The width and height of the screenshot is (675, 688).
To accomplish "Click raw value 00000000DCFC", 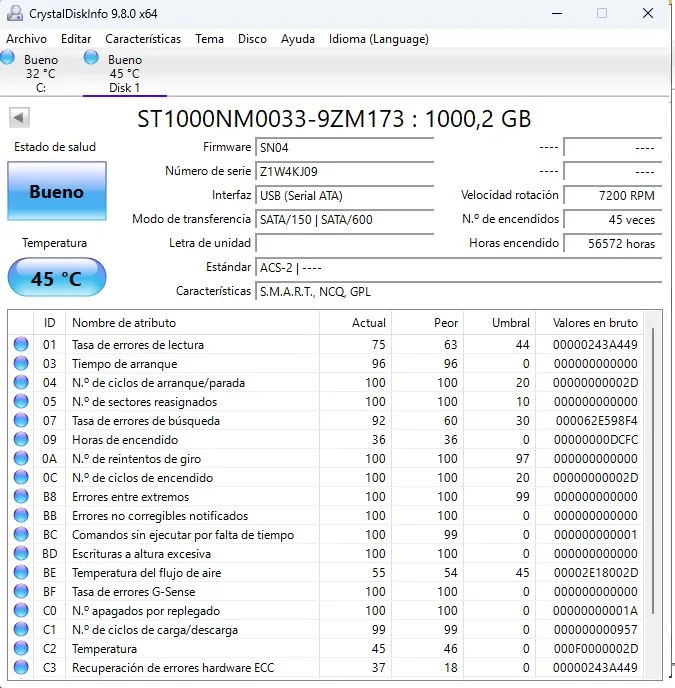I will (x=596, y=440).
